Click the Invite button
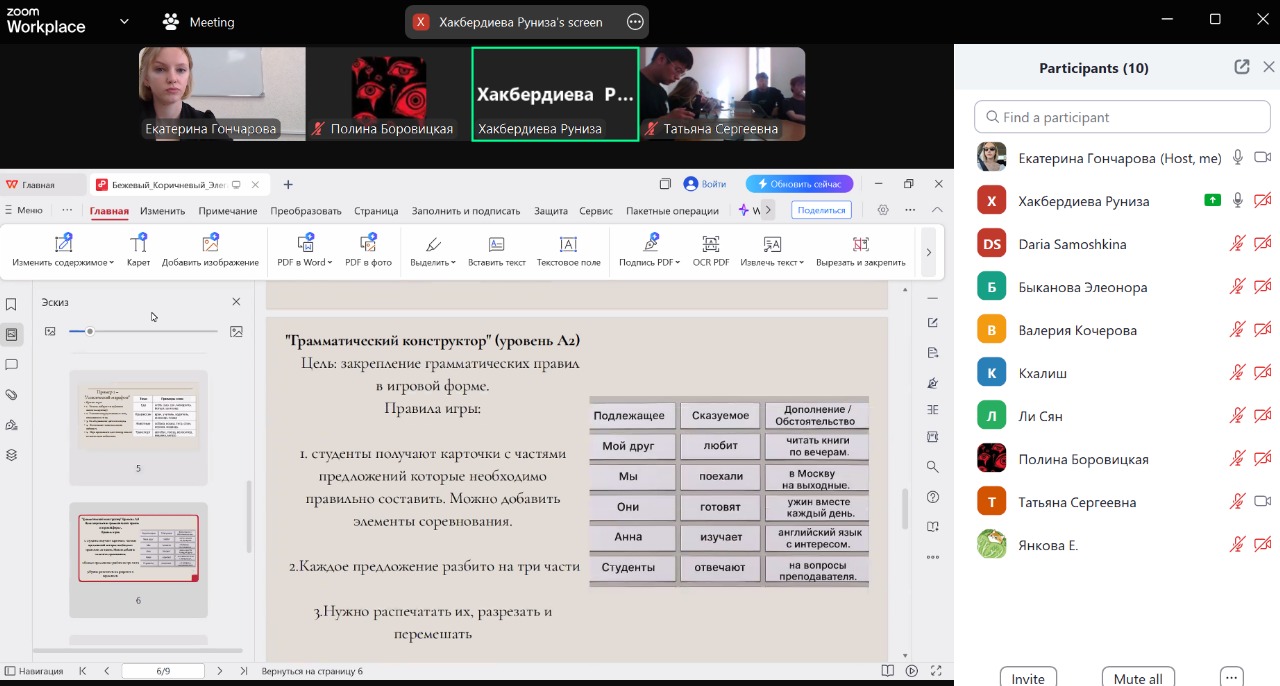The height and width of the screenshot is (686, 1280). click(x=1028, y=678)
